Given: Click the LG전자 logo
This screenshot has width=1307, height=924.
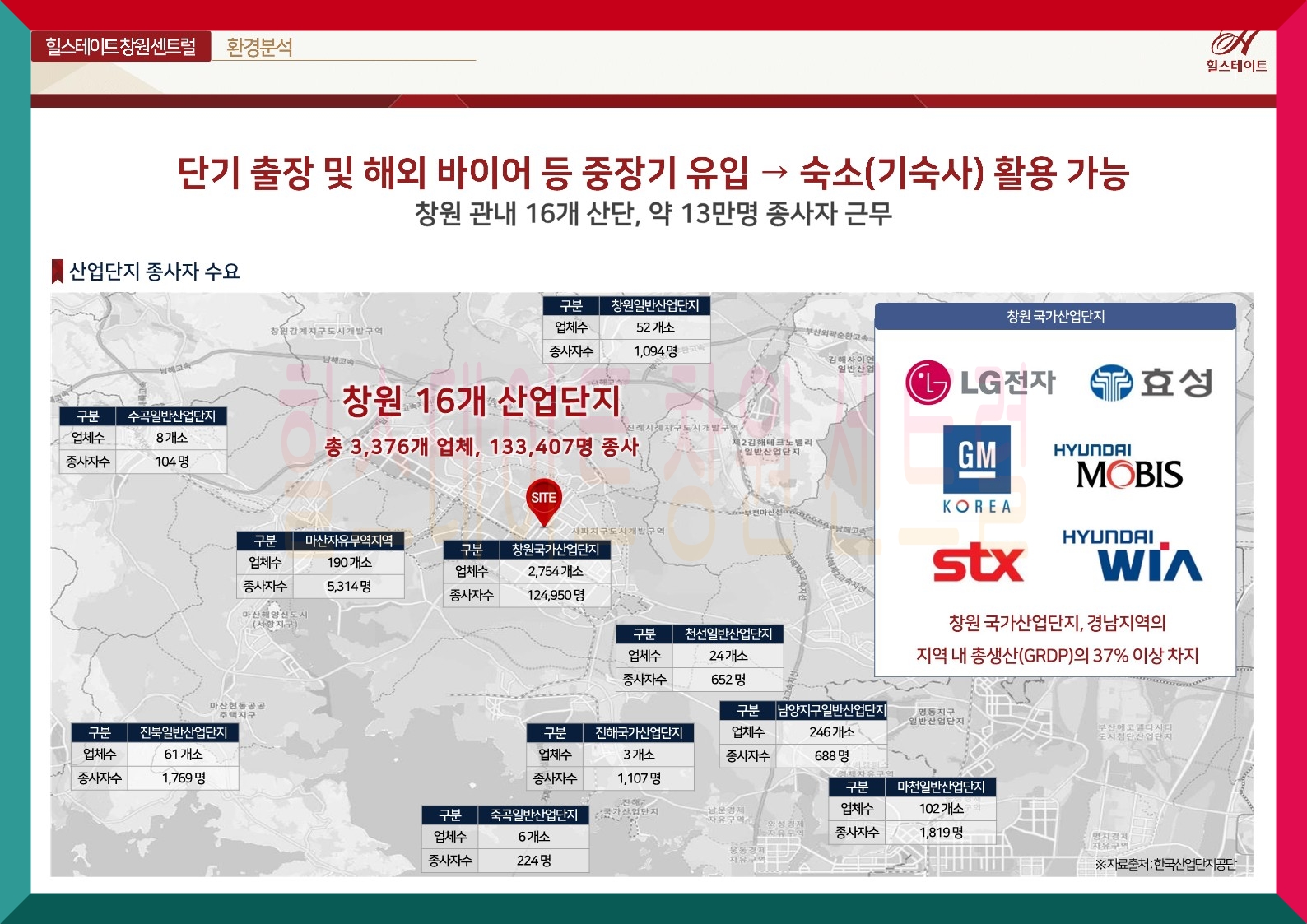Looking at the screenshot, I should [x=980, y=383].
